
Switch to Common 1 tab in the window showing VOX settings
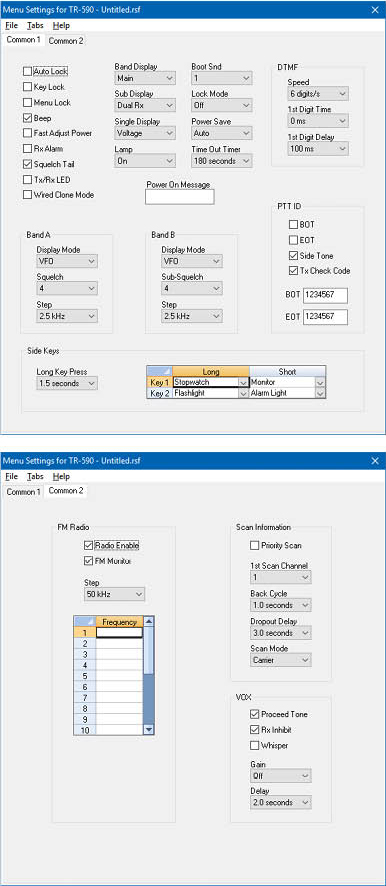[x=23, y=492]
